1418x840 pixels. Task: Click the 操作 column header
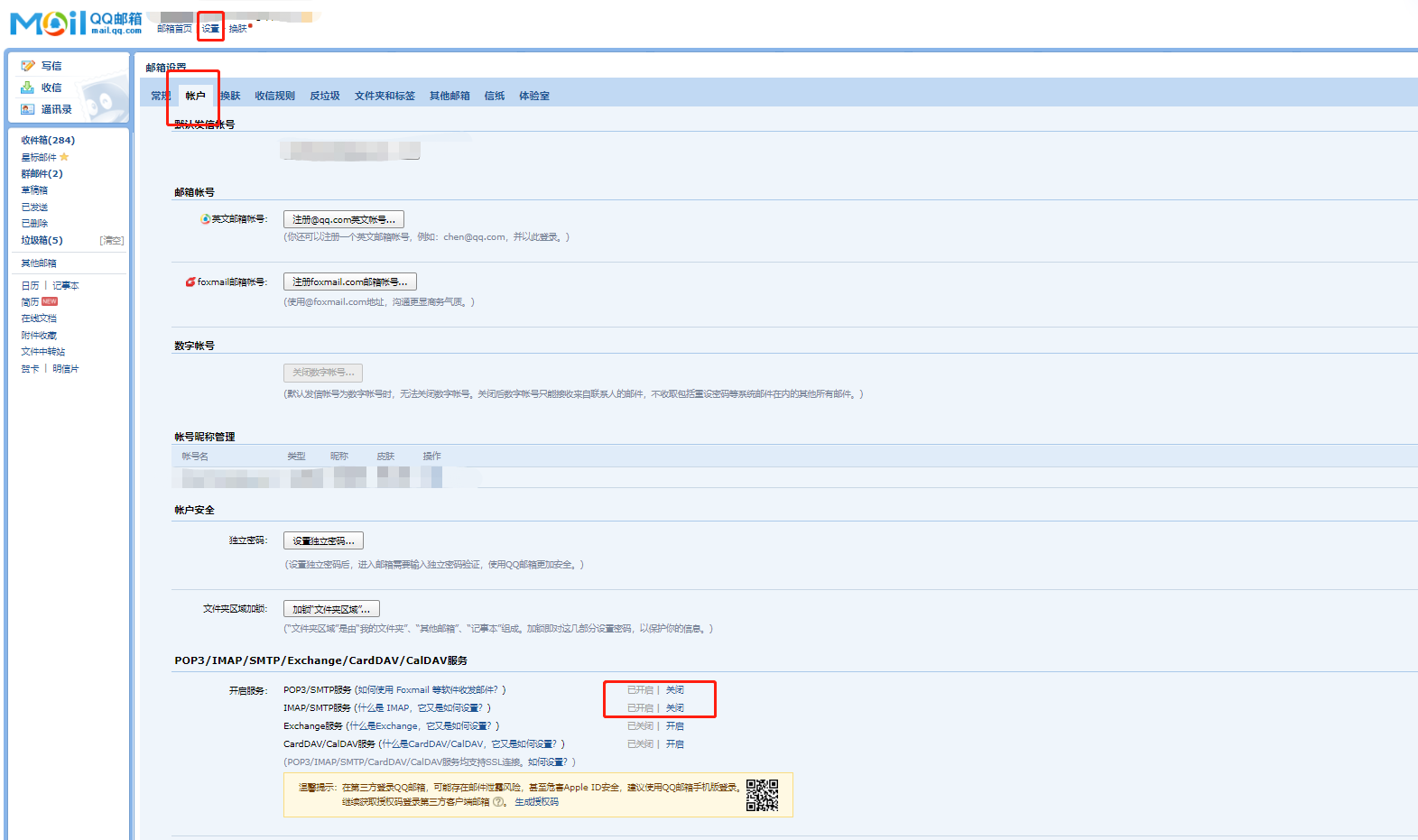point(432,456)
